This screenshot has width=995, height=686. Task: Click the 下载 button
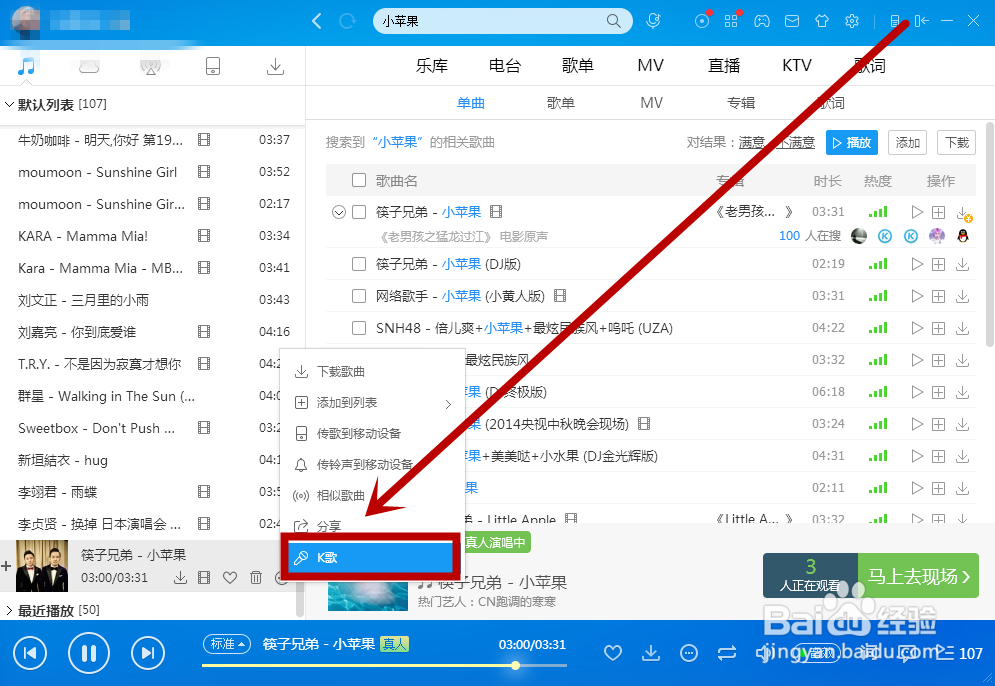[956, 143]
